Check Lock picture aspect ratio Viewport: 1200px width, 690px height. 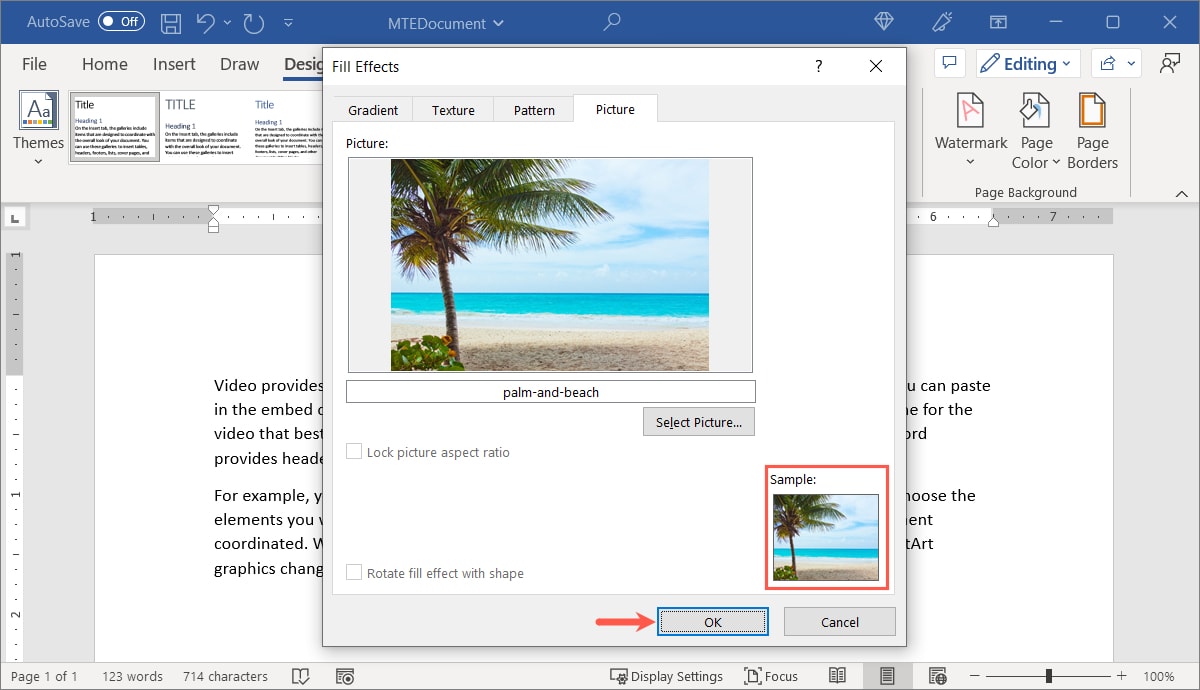tap(354, 452)
